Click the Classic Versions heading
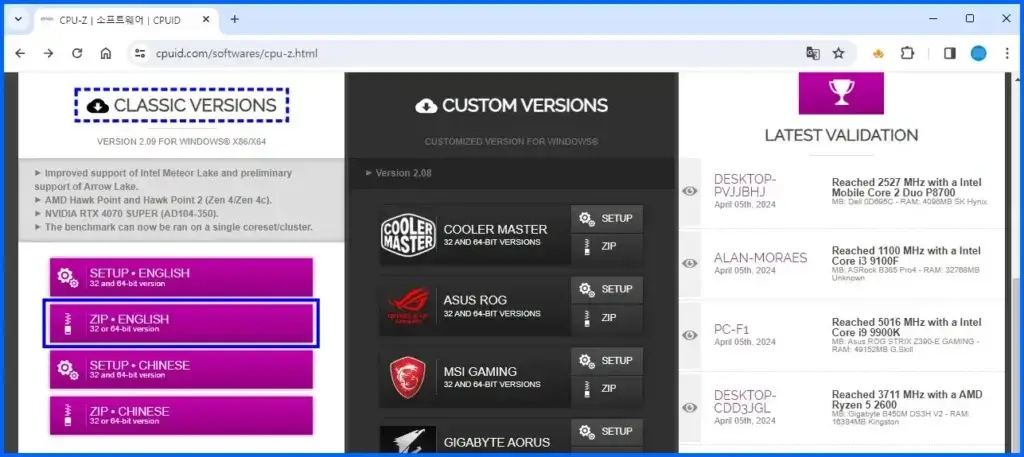 coord(182,105)
